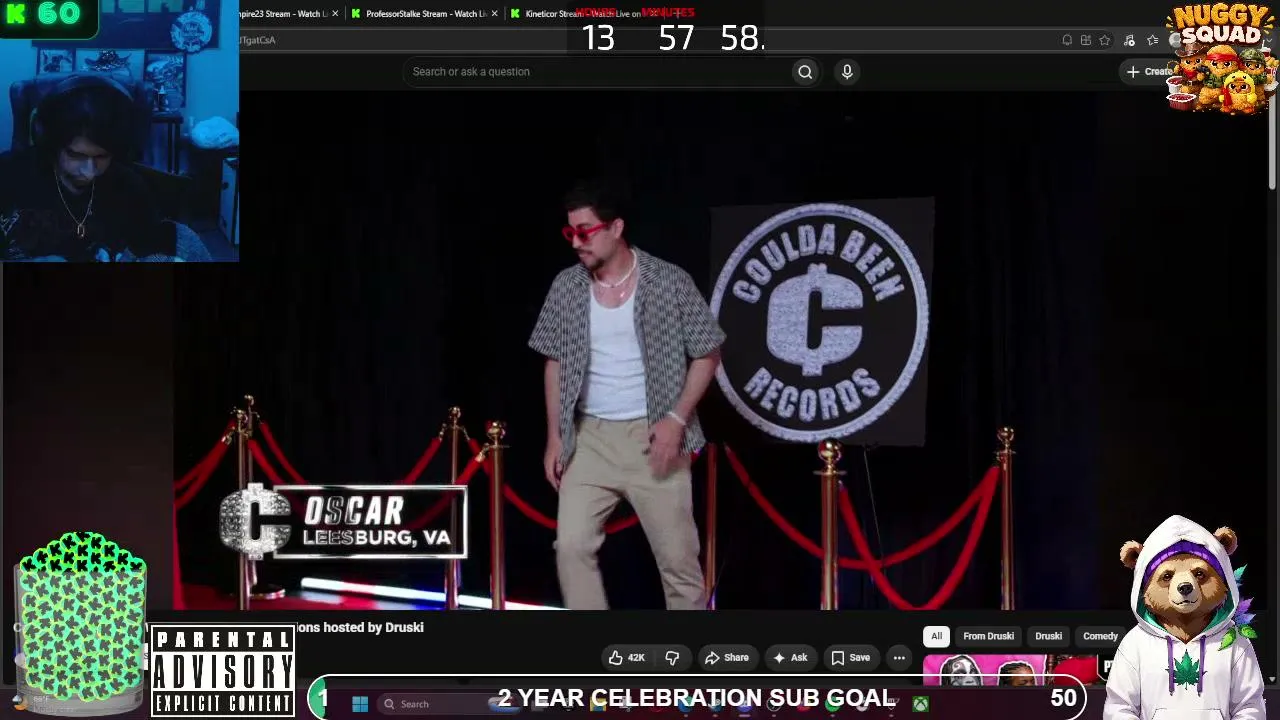Image resolution: width=1280 pixels, height=720 pixels.
Task: Share the video via Share button
Action: [x=727, y=658]
